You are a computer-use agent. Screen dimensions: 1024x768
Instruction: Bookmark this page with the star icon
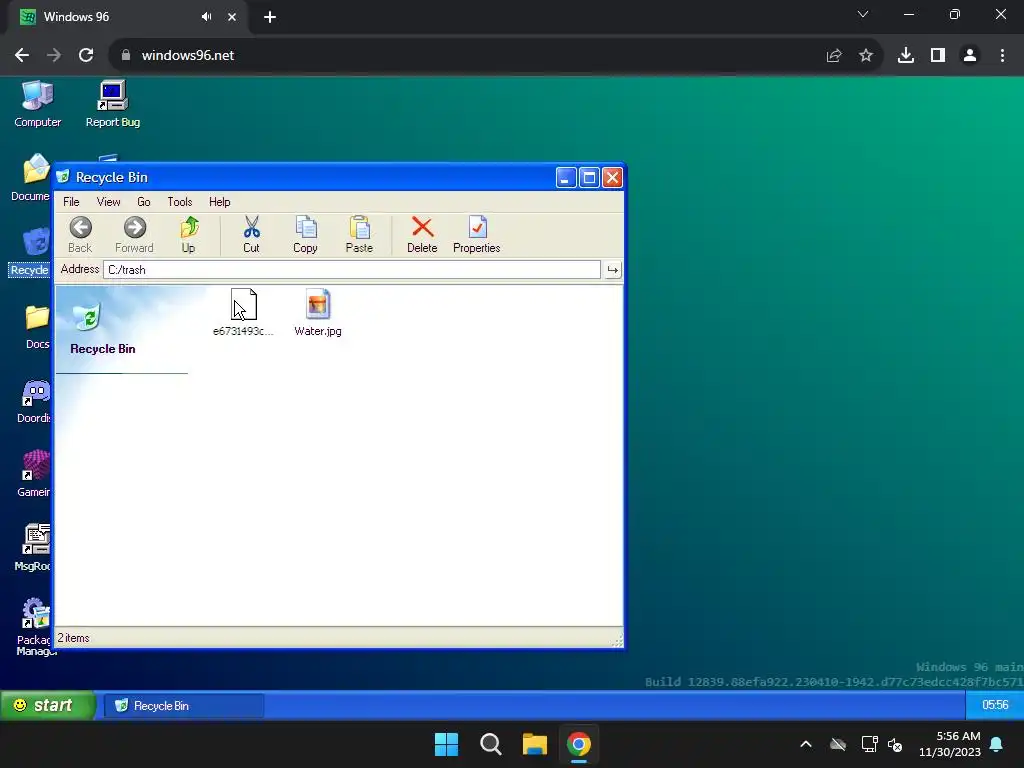(866, 56)
